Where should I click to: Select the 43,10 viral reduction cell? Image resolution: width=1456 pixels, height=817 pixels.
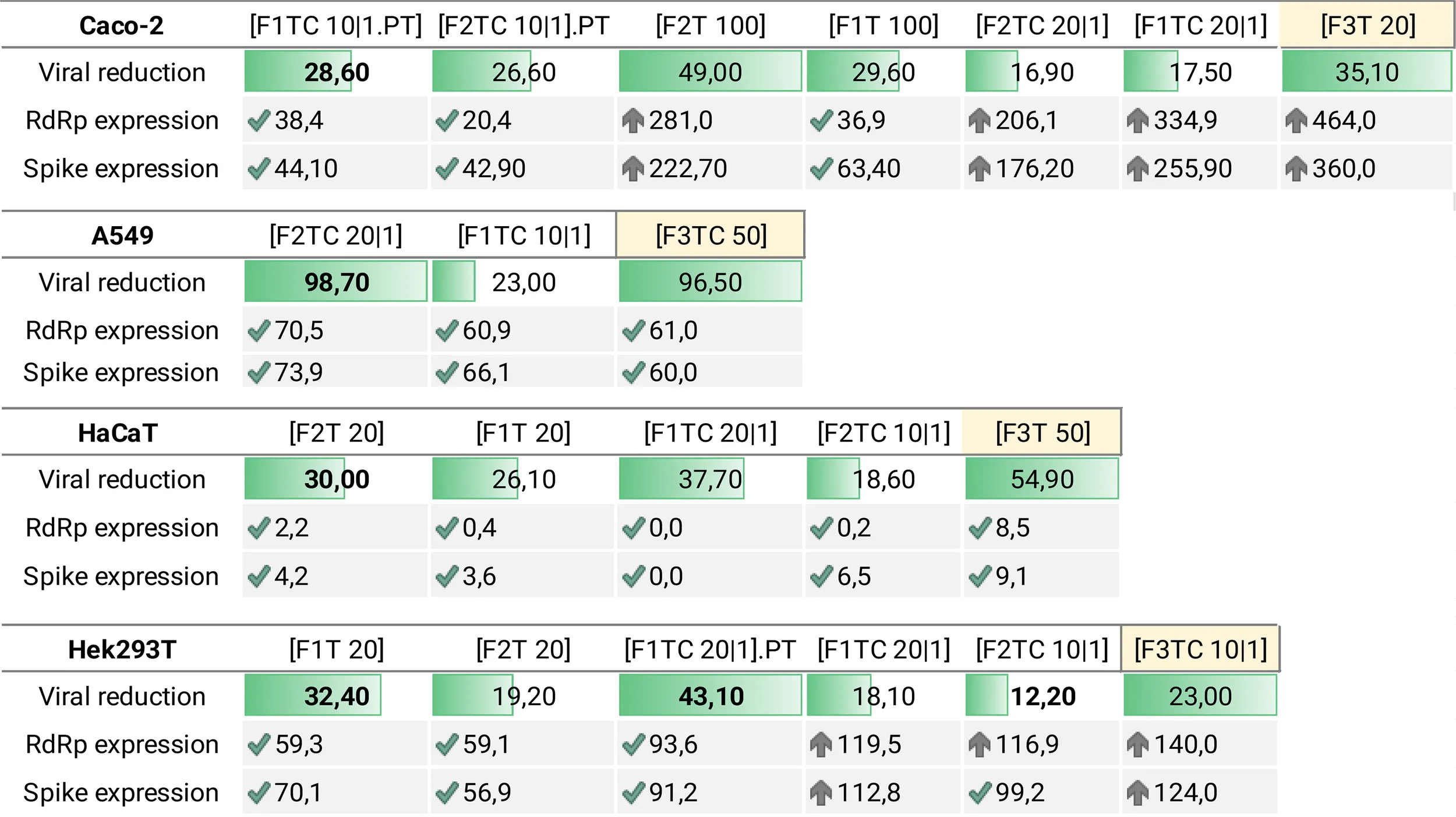(710, 696)
